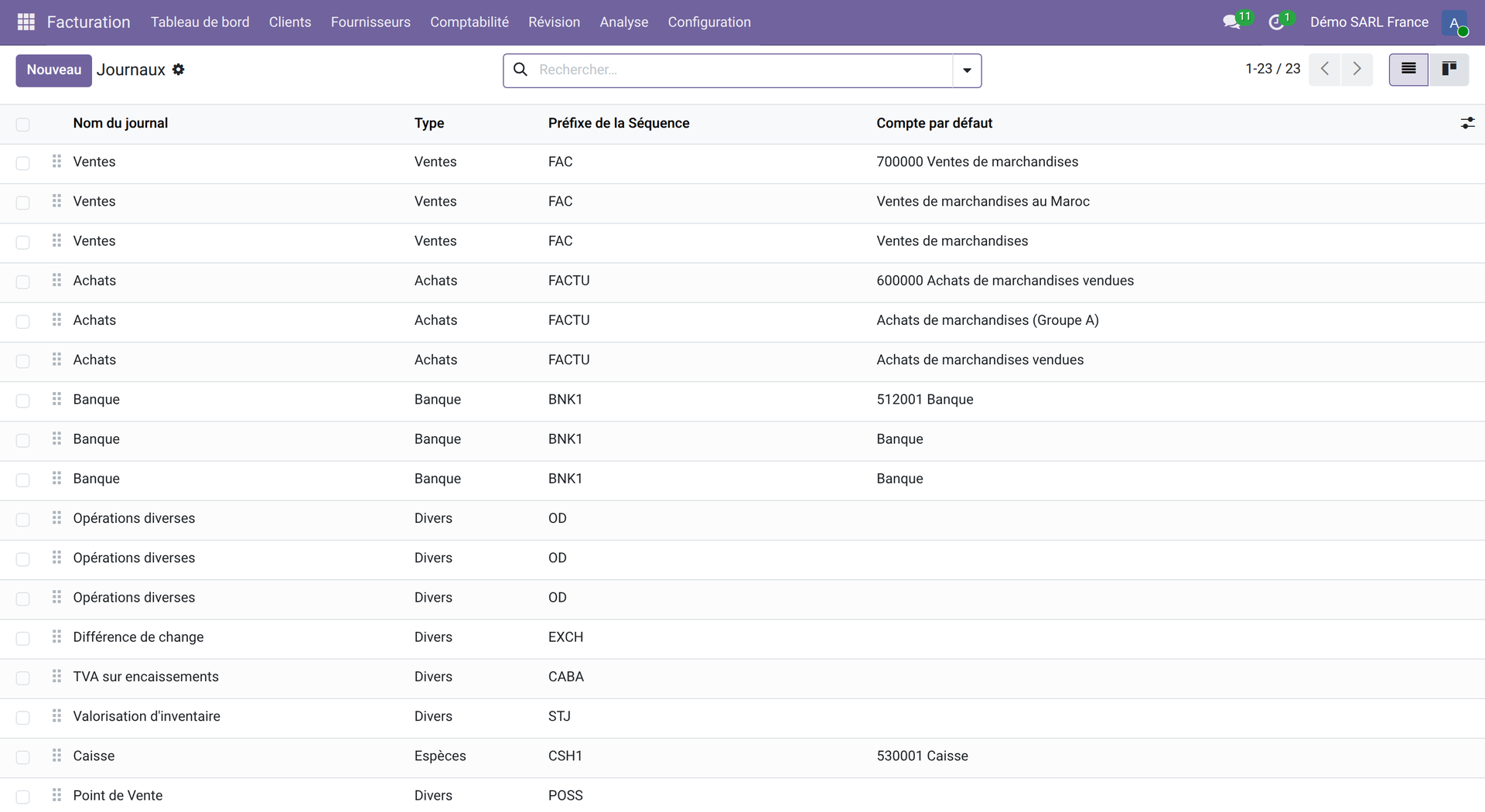Check the box for 512001 Banque journal
The width and height of the screenshot is (1485, 812).
pos(22,401)
